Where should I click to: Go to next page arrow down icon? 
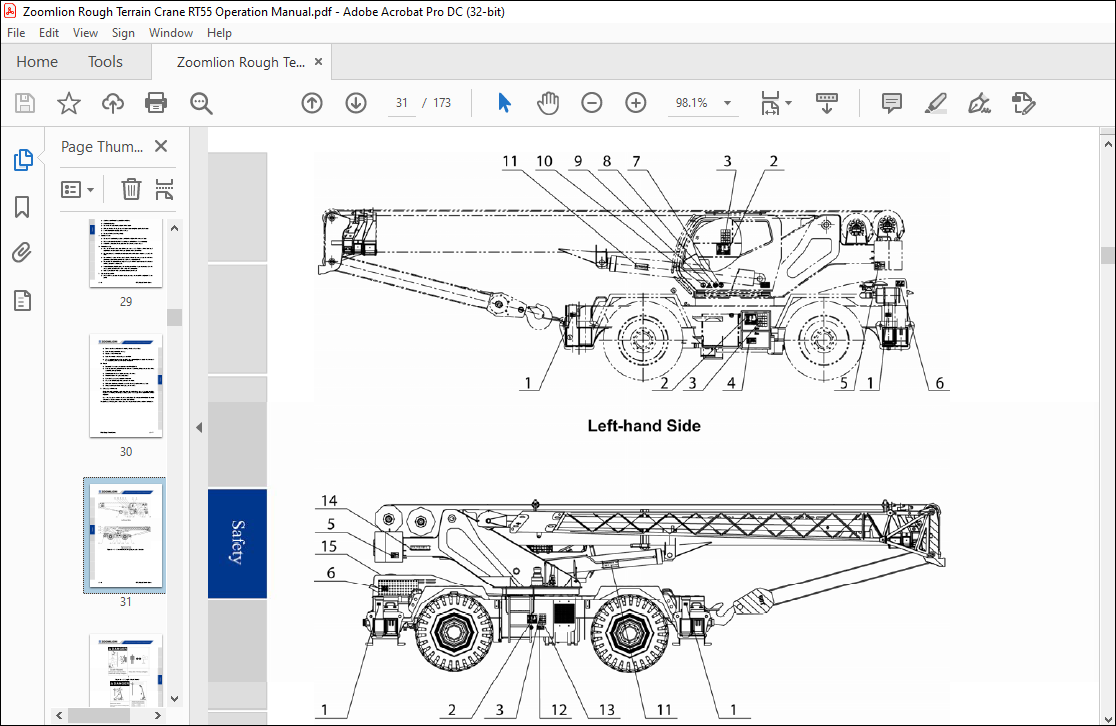pyautogui.click(x=356, y=103)
